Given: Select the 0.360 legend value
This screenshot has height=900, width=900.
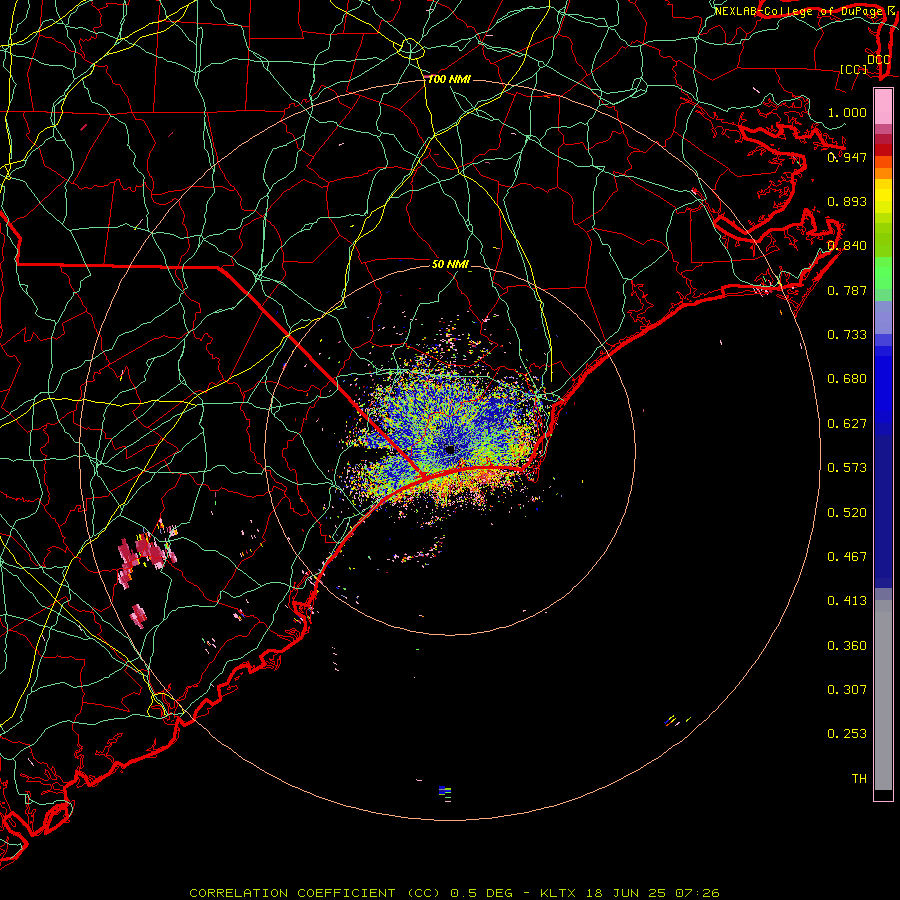Looking at the screenshot, I should pos(847,646).
